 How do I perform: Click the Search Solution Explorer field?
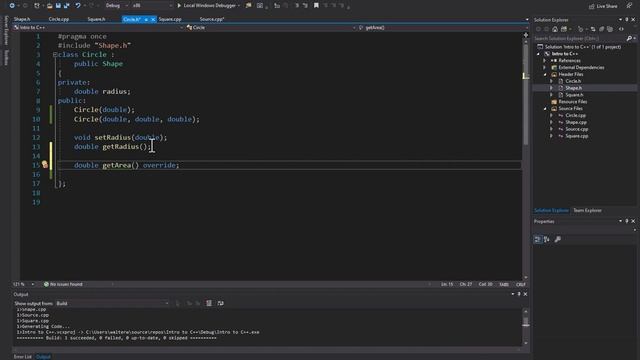coord(580,38)
